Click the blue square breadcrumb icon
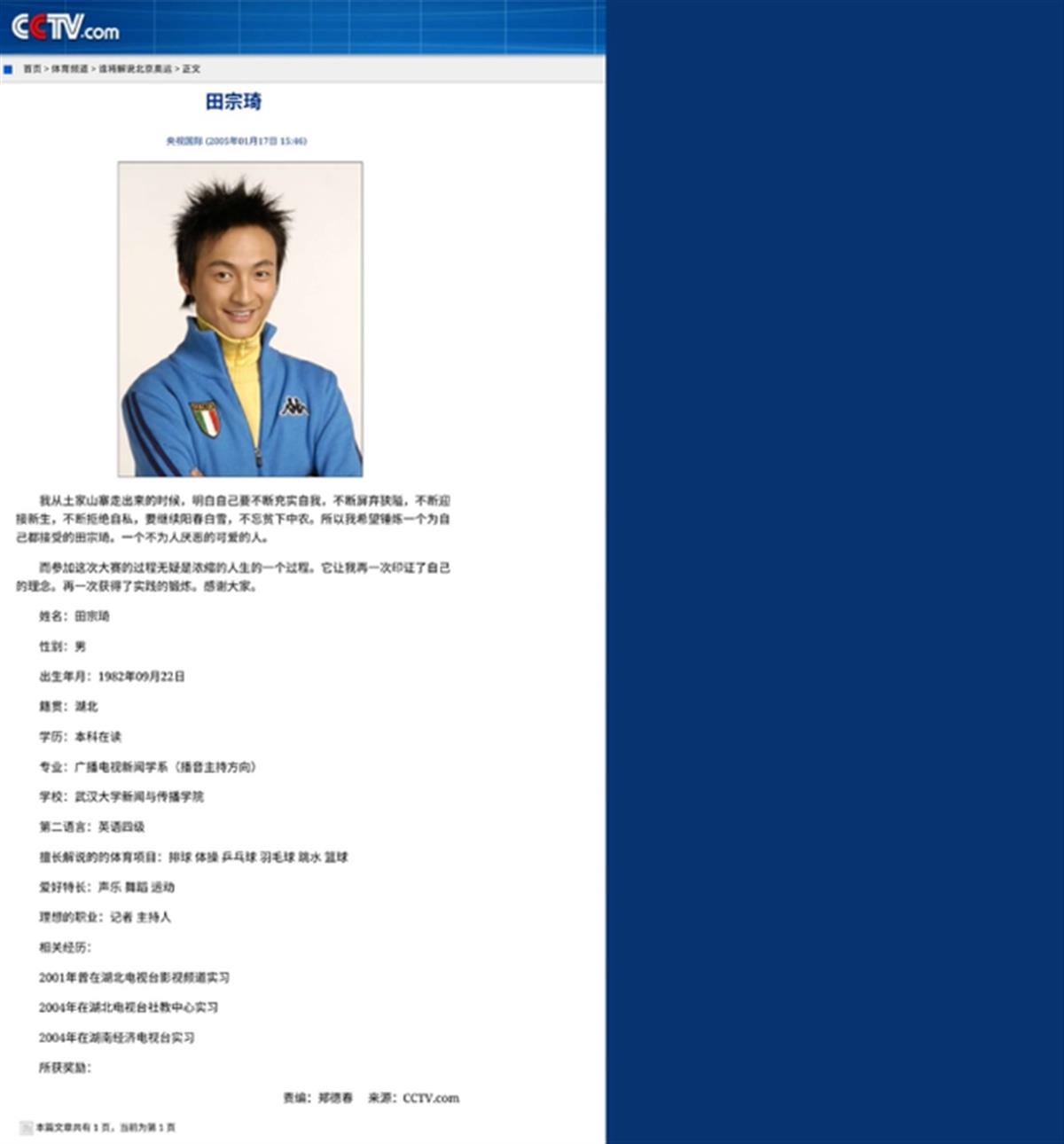The image size is (1064, 1144). pyautogui.click(x=8, y=69)
